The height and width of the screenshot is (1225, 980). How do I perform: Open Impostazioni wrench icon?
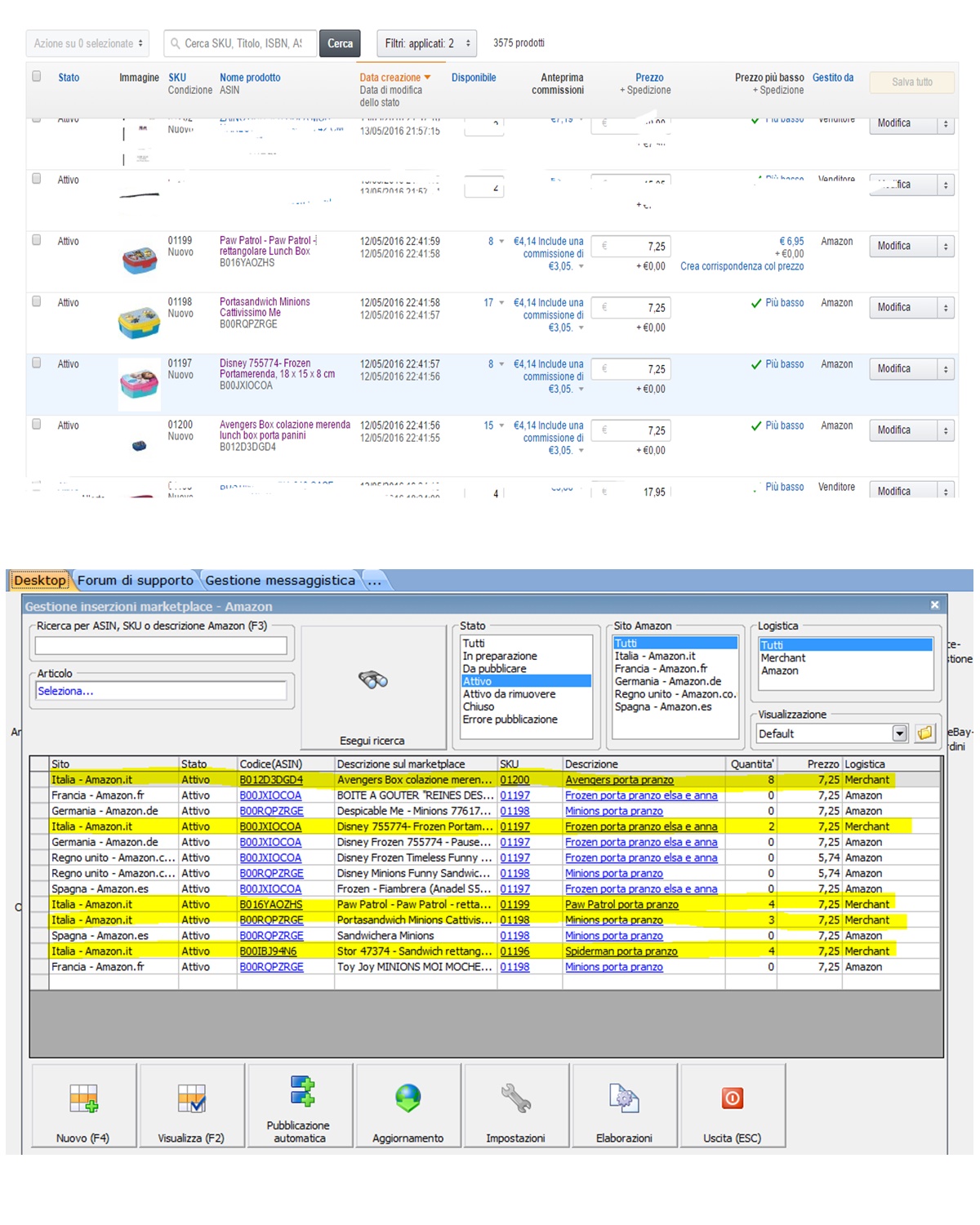[x=515, y=1098]
